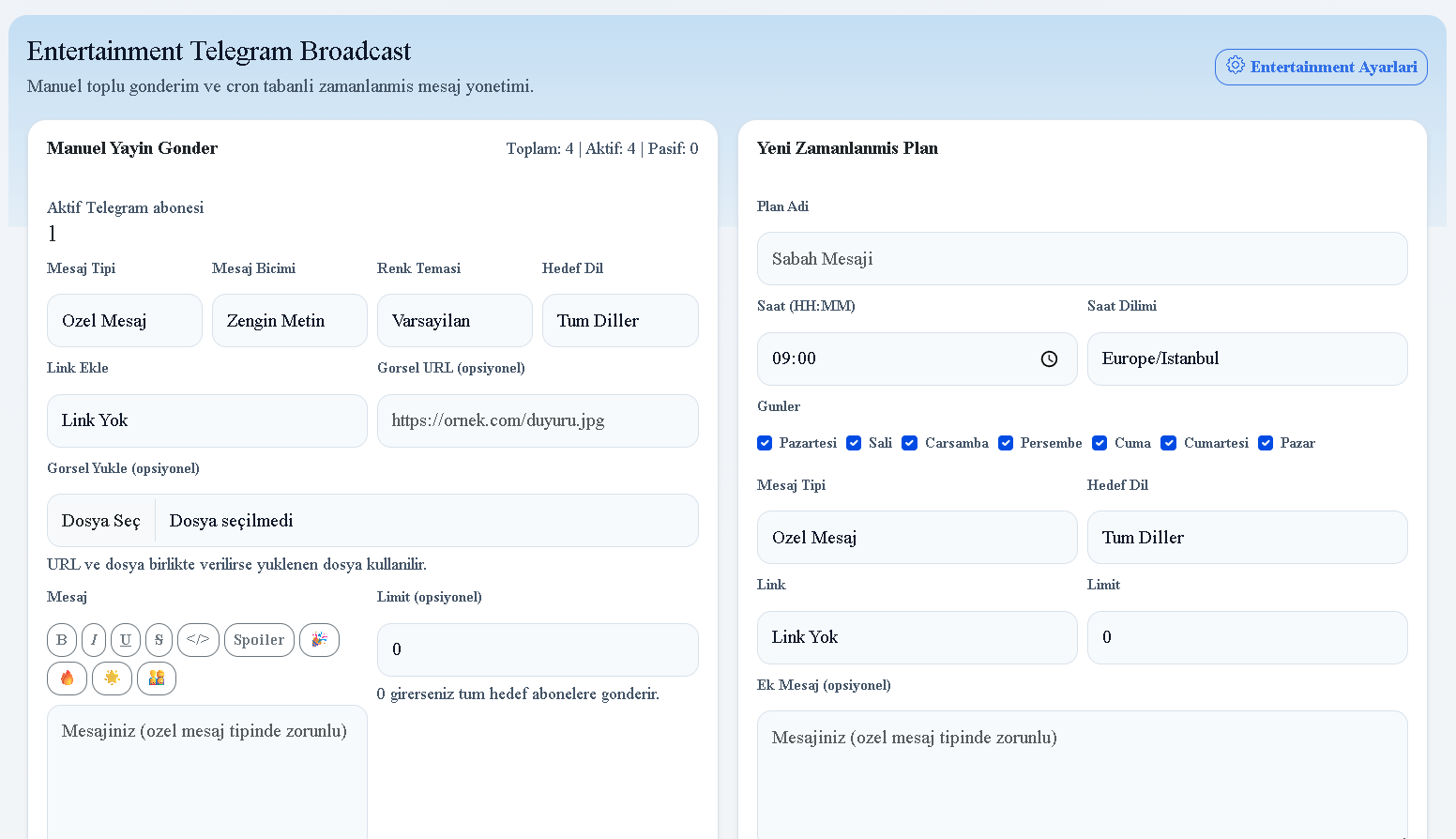This screenshot has height=839, width=1456.
Task: Insert the glowing star emoji
Action: click(x=112, y=679)
